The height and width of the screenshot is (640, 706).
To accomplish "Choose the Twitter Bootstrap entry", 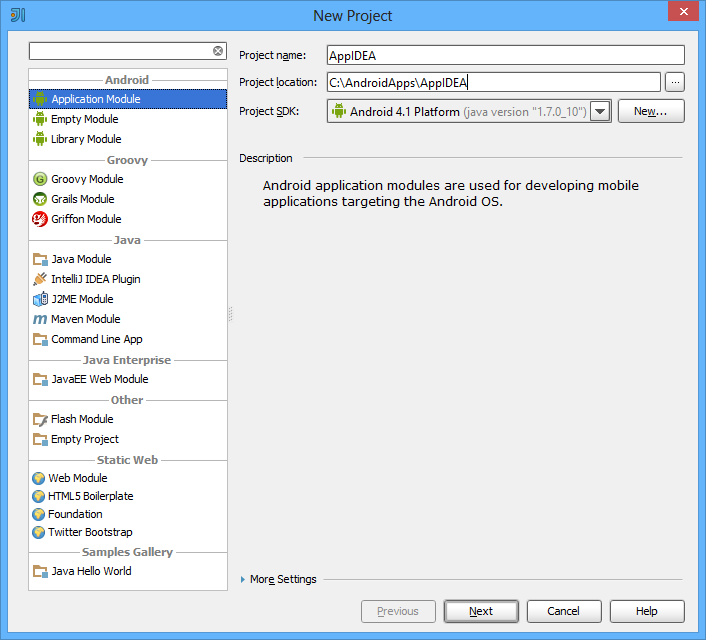I will (128, 532).
